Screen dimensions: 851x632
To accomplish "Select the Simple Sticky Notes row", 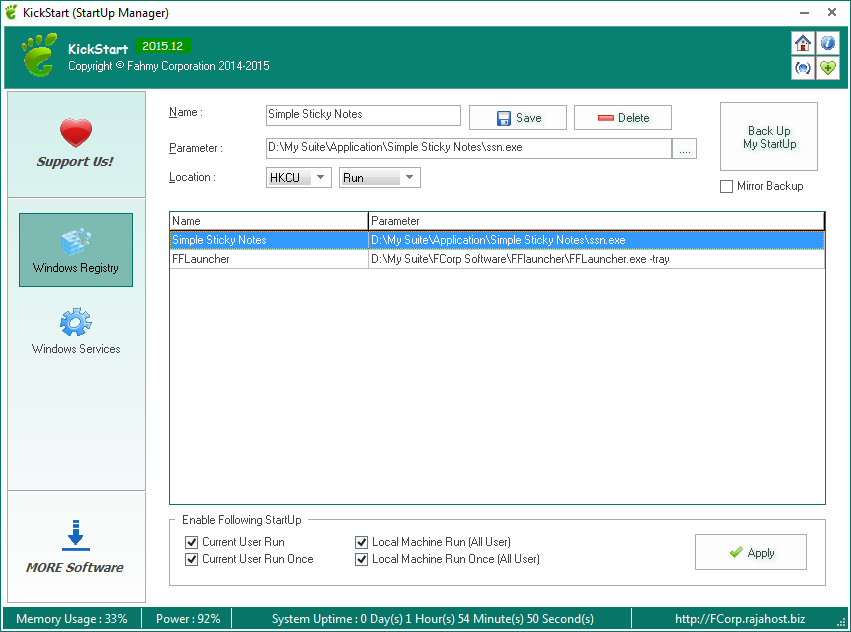I will click(497, 240).
